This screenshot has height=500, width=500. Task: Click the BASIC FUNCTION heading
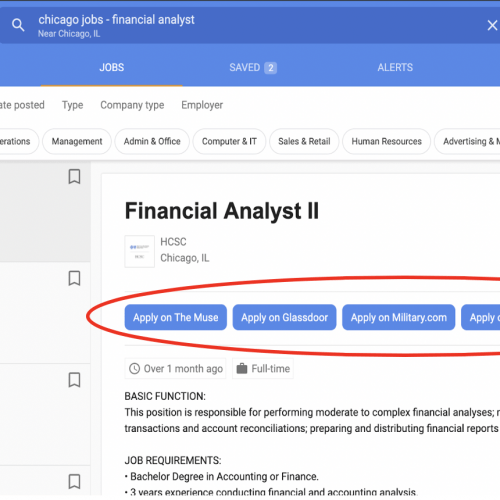pos(165,396)
